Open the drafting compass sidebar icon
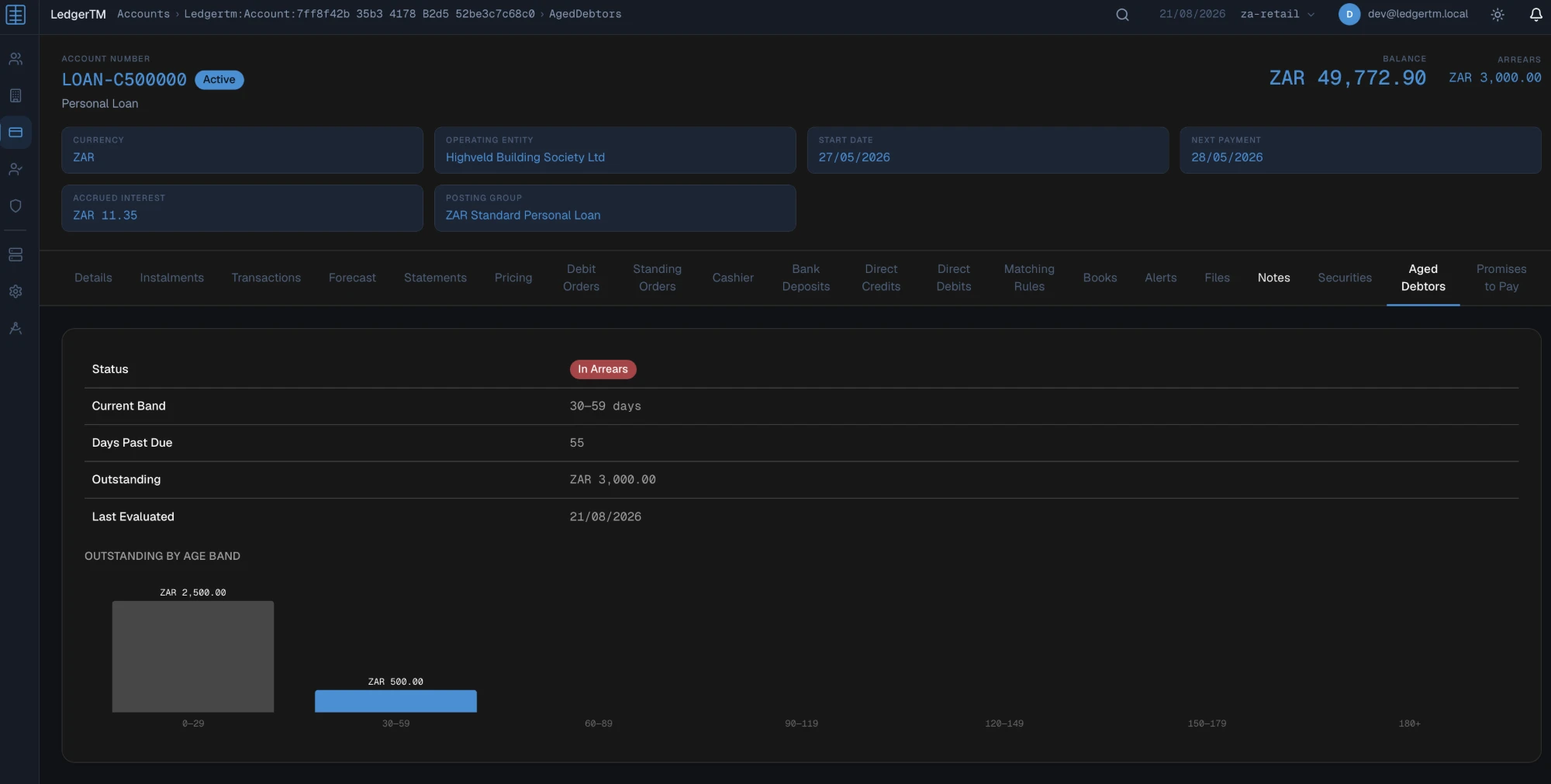The image size is (1551, 784). [16, 328]
